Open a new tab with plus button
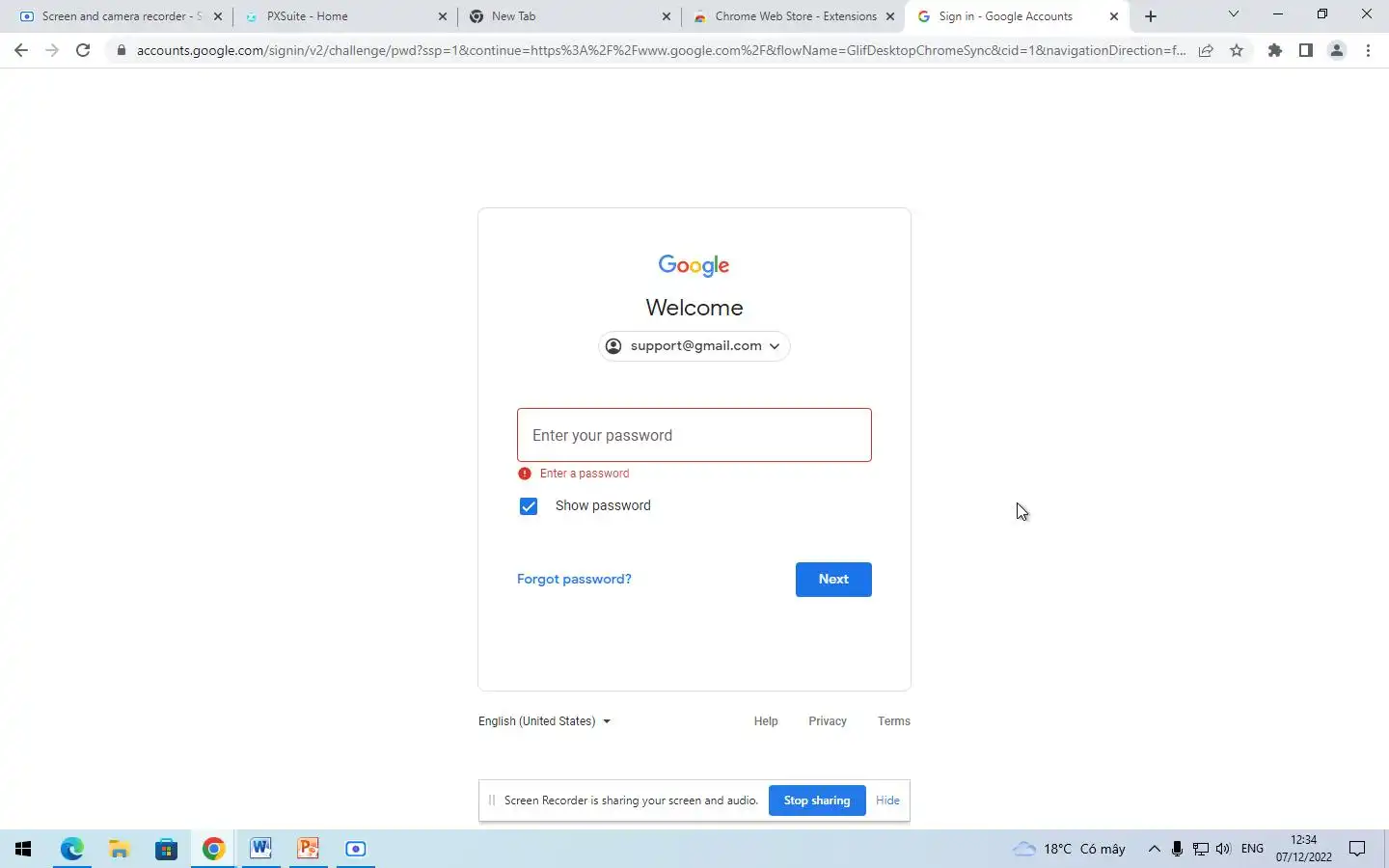The image size is (1389, 868). [x=1151, y=16]
